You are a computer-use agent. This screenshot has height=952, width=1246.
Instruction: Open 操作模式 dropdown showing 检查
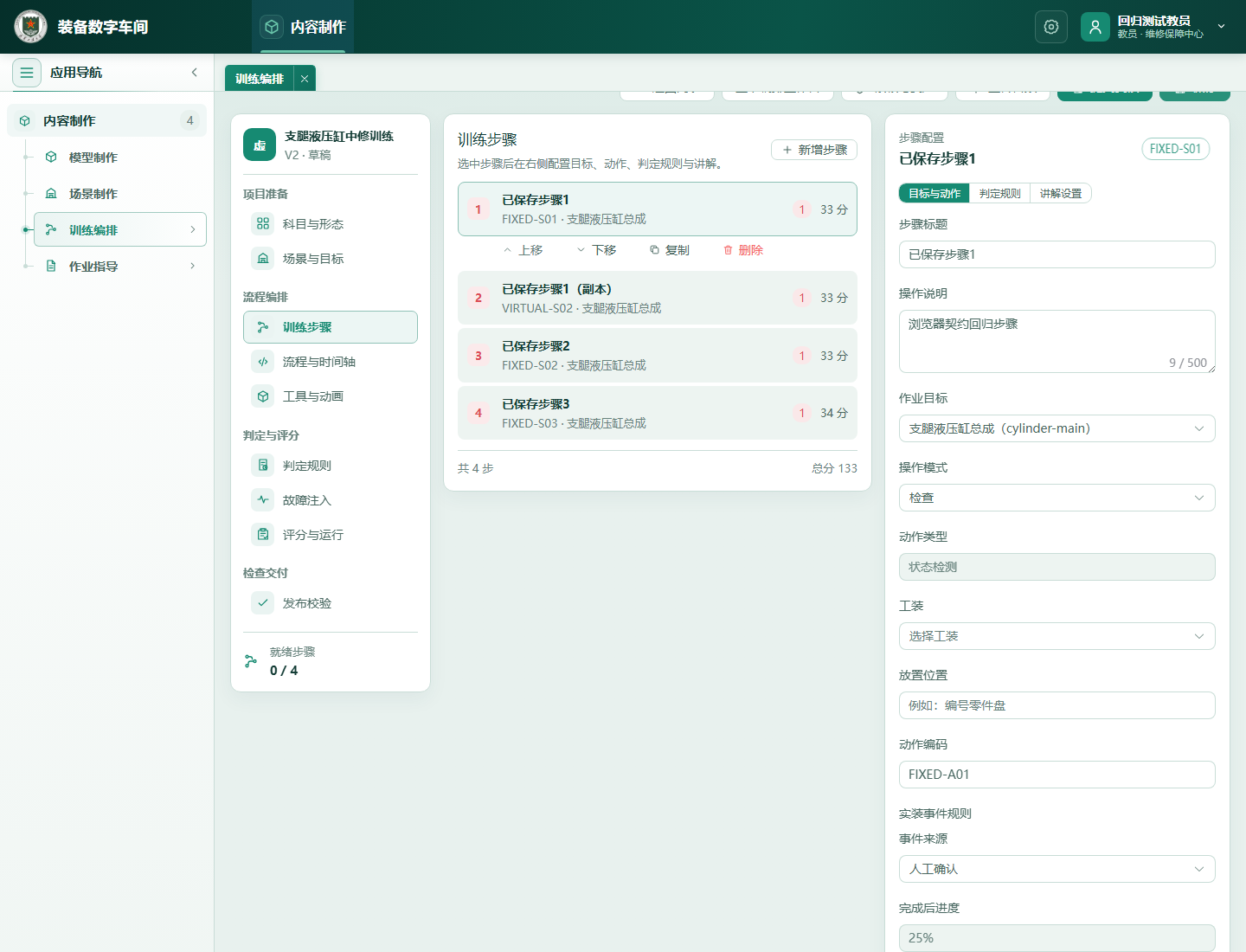click(1057, 498)
